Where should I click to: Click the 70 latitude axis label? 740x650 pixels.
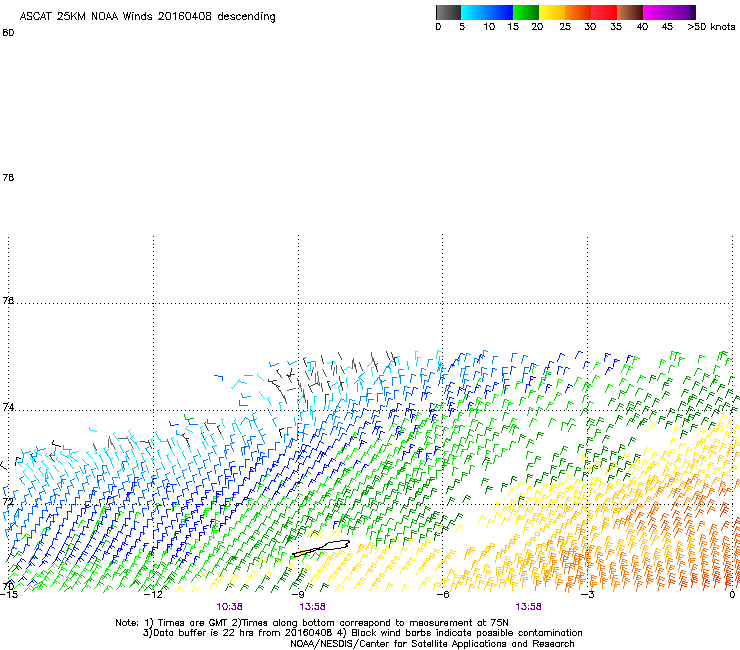(8, 586)
